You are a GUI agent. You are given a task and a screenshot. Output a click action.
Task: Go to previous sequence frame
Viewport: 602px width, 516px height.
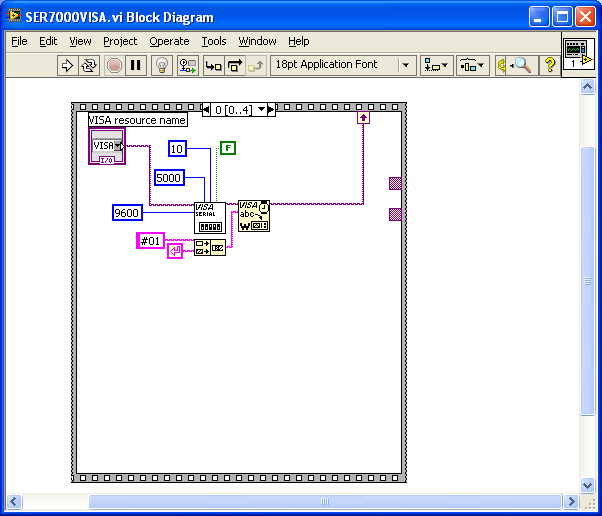click(206, 110)
